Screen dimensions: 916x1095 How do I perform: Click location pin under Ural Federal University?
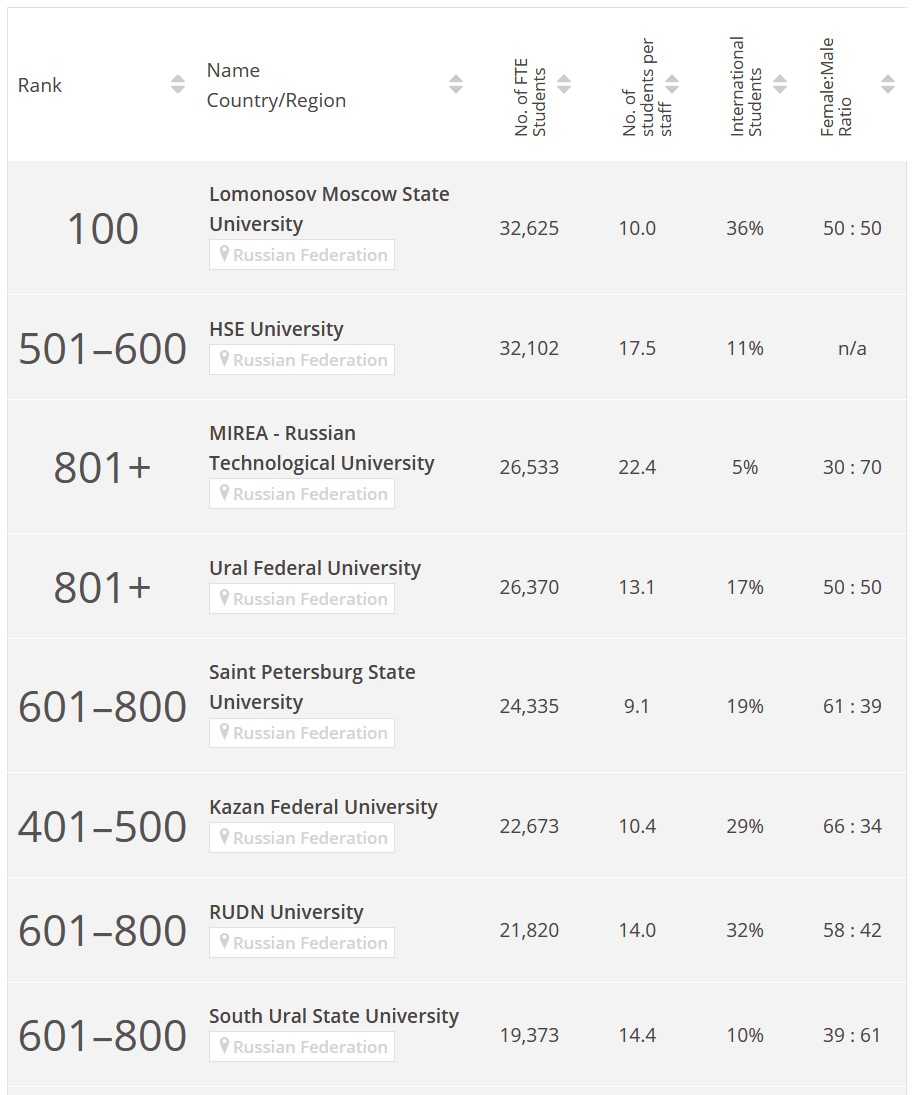pyautogui.click(x=225, y=599)
